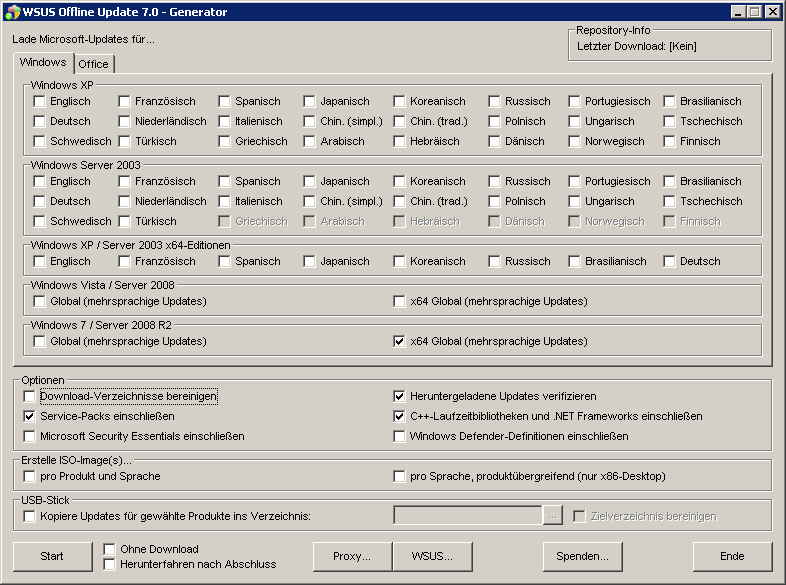Click the browse '...' button for USB directory
This screenshot has height=585, width=786.
click(x=552, y=516)
